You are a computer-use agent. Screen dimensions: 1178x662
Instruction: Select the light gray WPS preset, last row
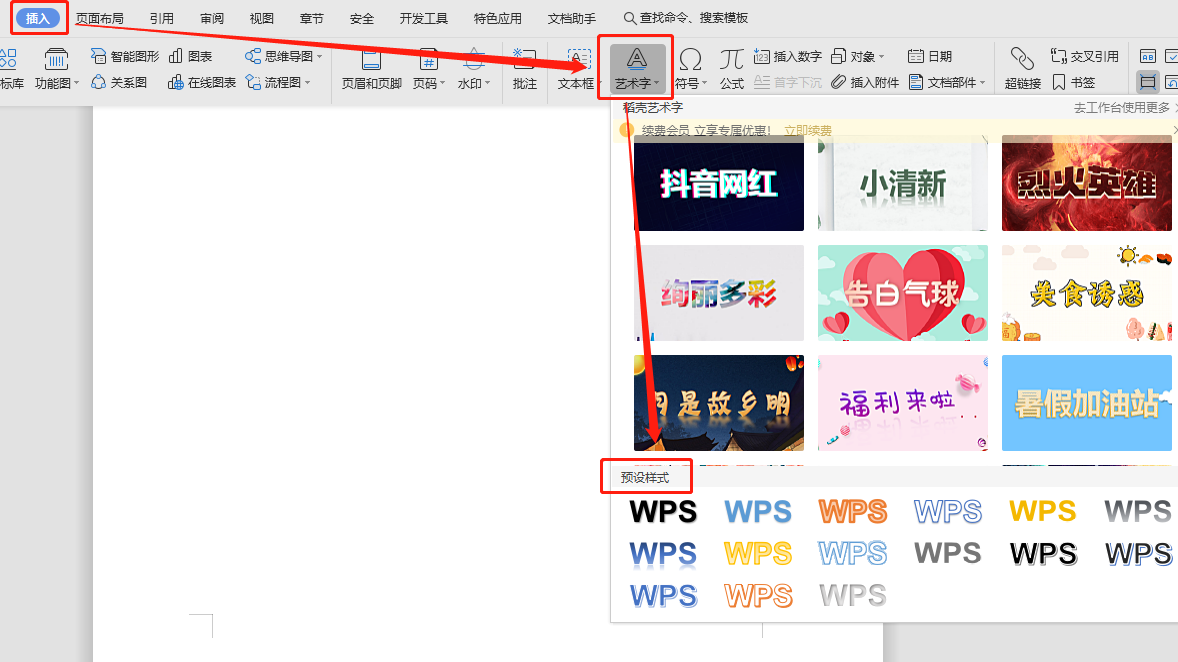coord(853,596)
